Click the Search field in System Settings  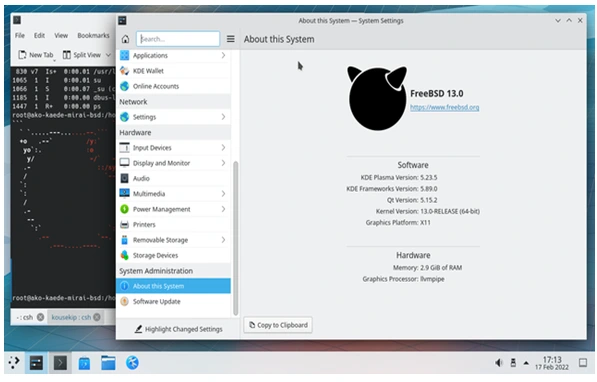pyautogui.click(x=178, y=39)
